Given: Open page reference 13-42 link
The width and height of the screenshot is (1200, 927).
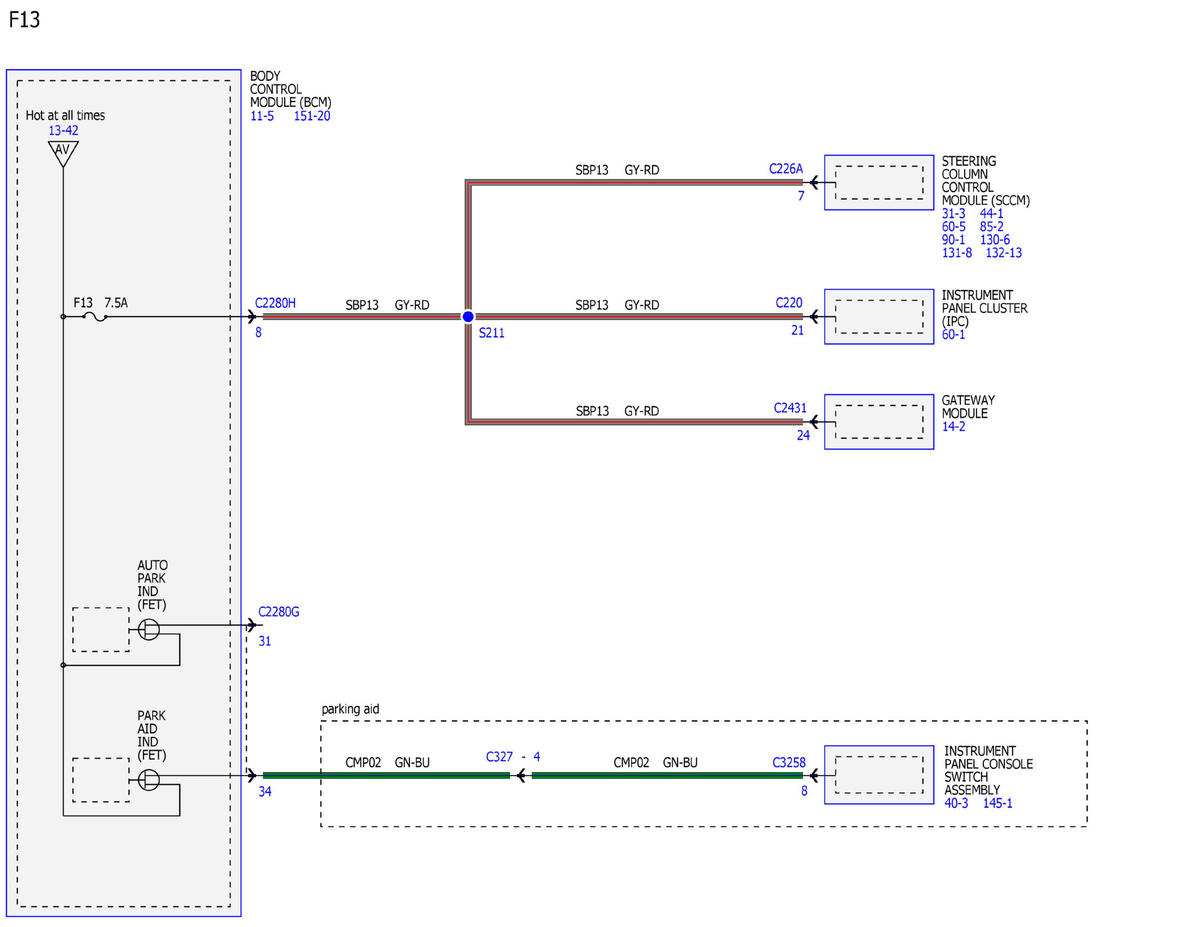Looking at the screenshot, I should (x=63, y=131).
